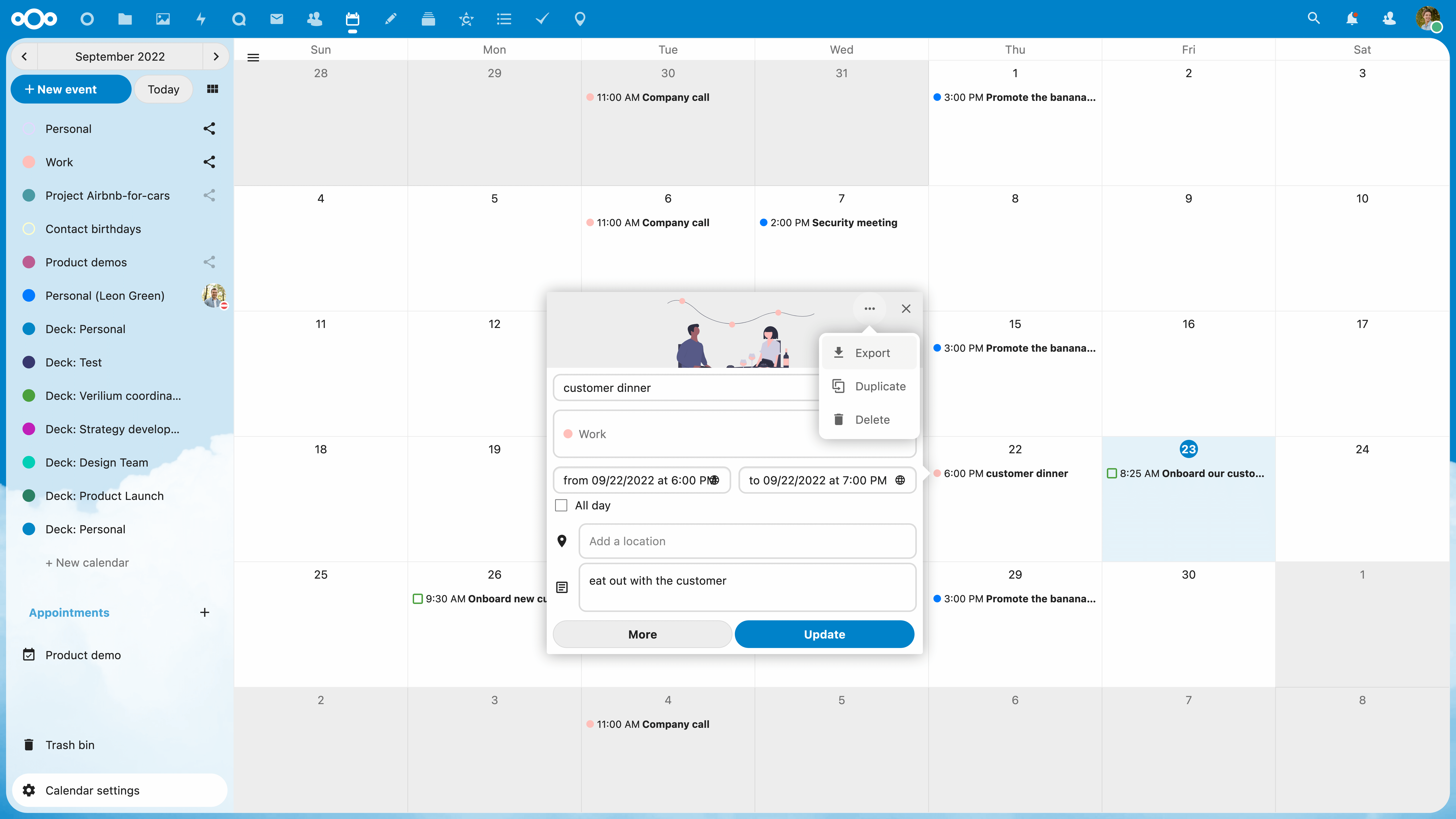Toggle Deck: Product Launch calendar visibility

29,496
